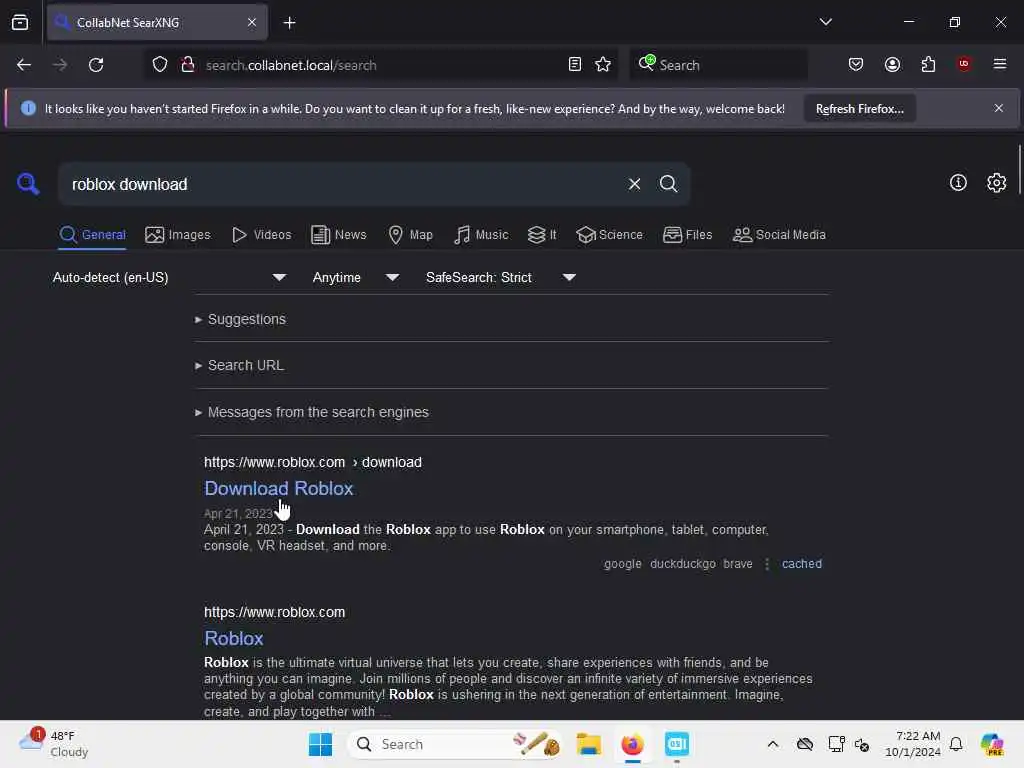Open File Explorer from taskbar
The width and height of the screenshot is (1024, 768).
click(x=588, y=744)
